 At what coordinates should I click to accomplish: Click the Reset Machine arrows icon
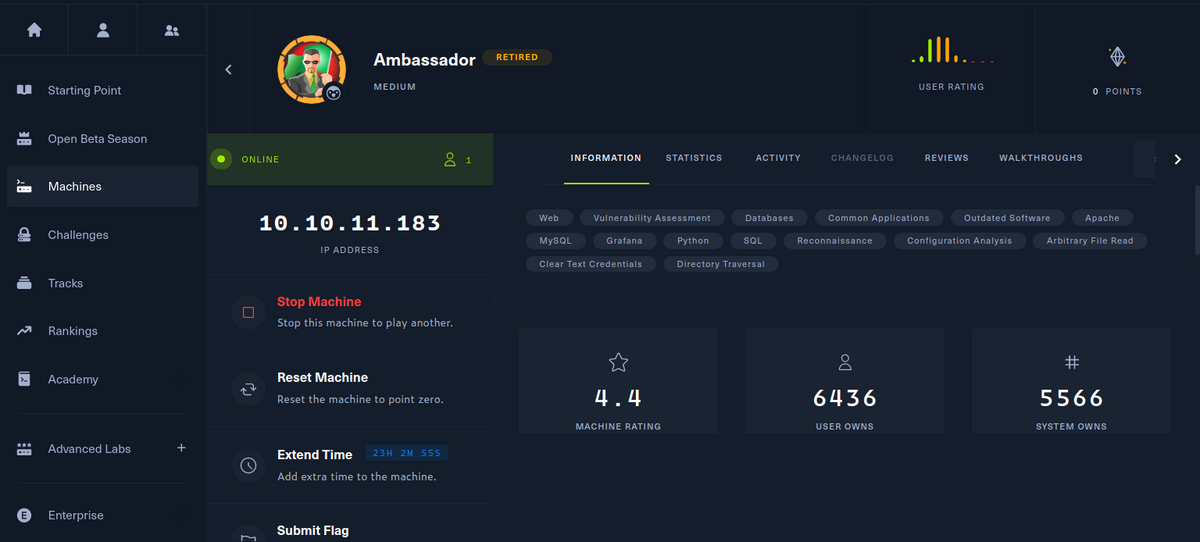click(248, 388)
